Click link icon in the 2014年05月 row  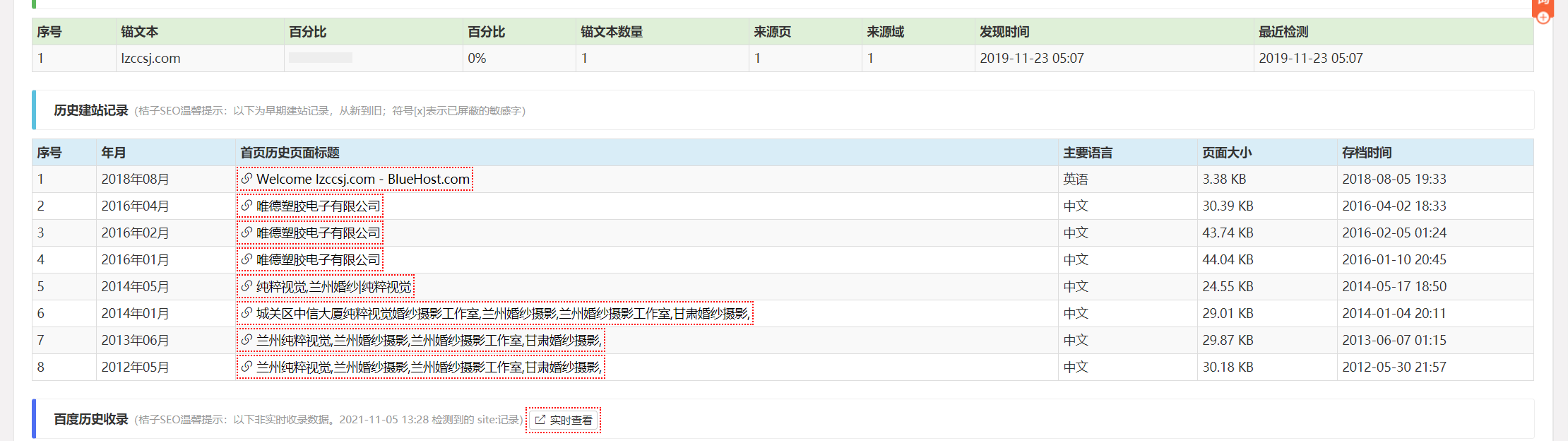click(x=247, y=286)
